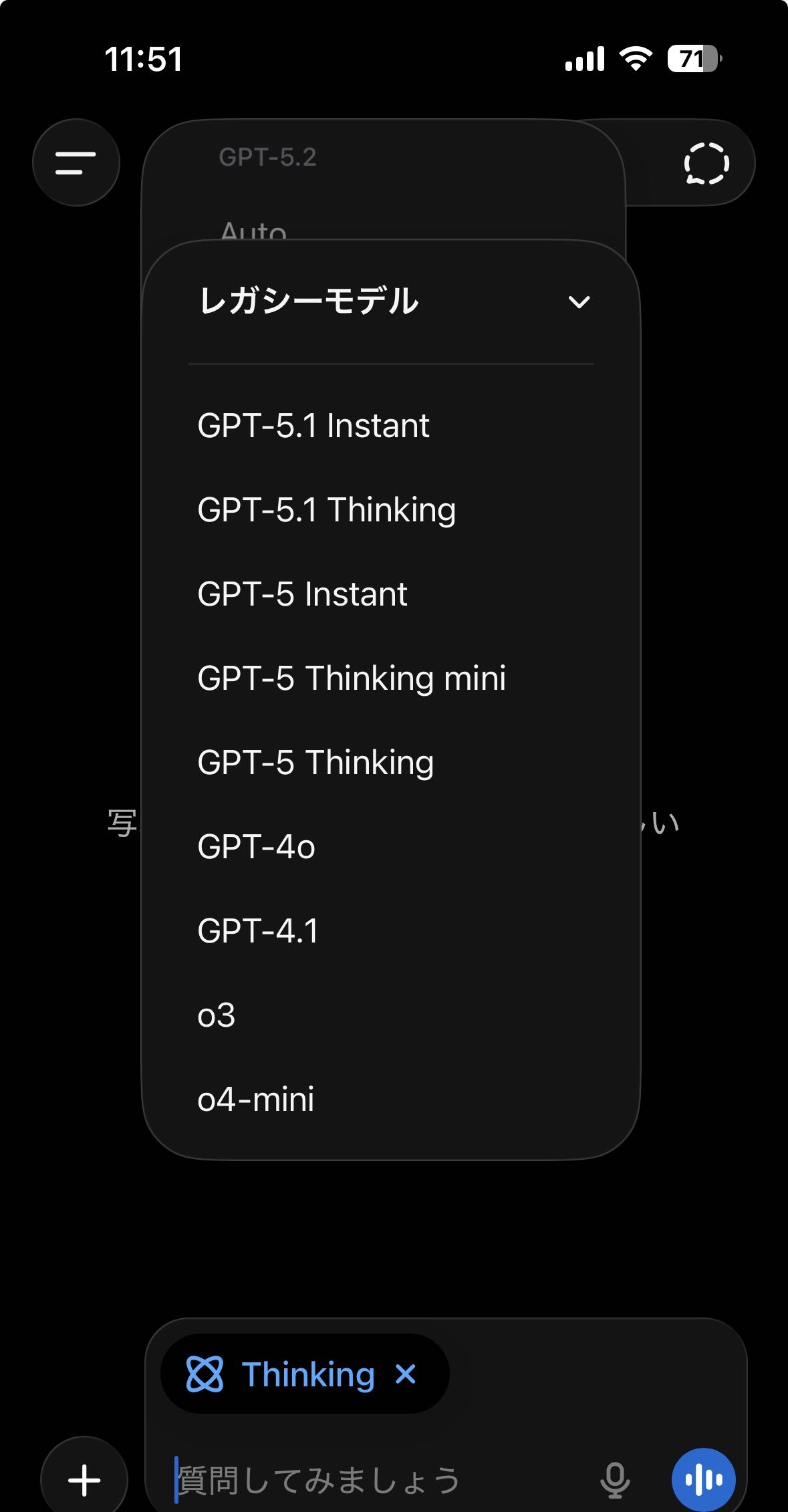Select GPT-5.1 Thinking model

click(x=327, y=510)
